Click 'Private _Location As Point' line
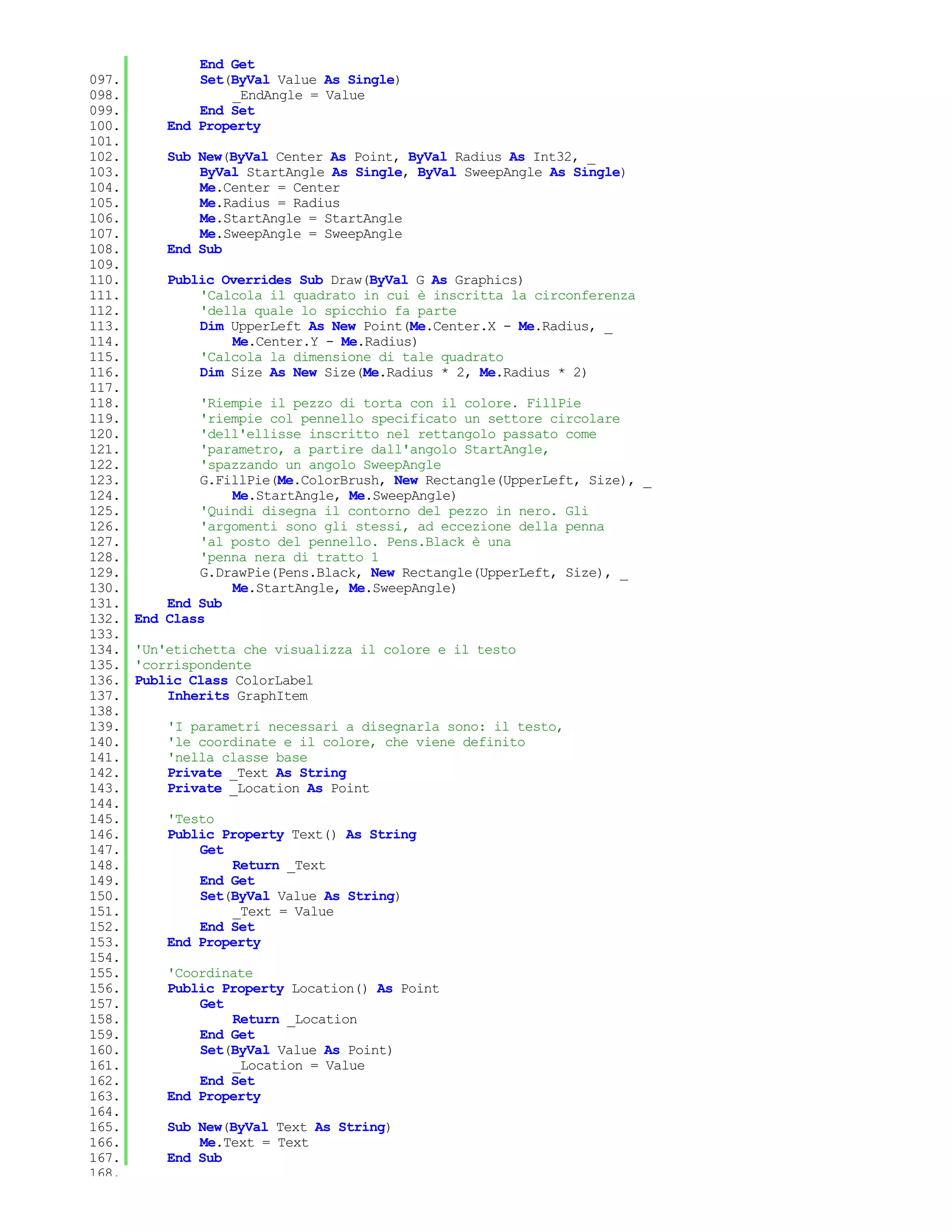The height and width of the screenshot is (1232, 952). (268, 788)
